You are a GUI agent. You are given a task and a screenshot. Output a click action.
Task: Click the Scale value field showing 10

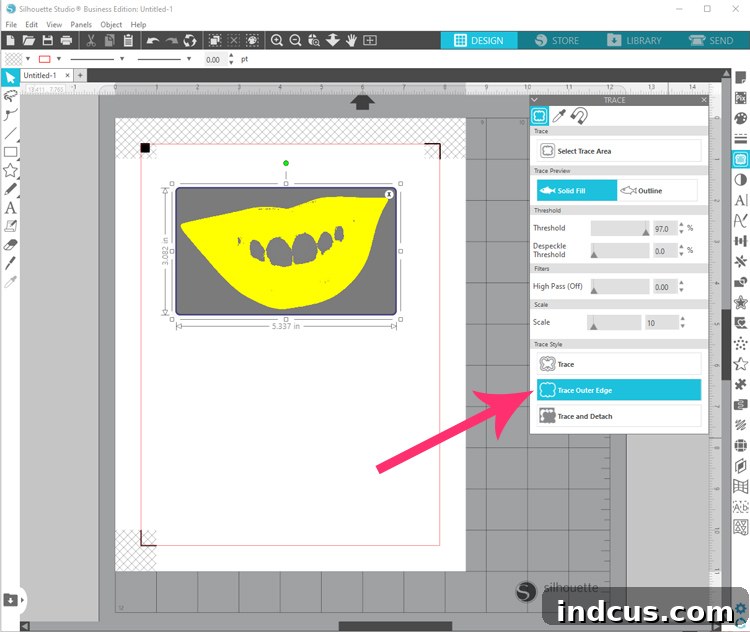pos(662,323)
